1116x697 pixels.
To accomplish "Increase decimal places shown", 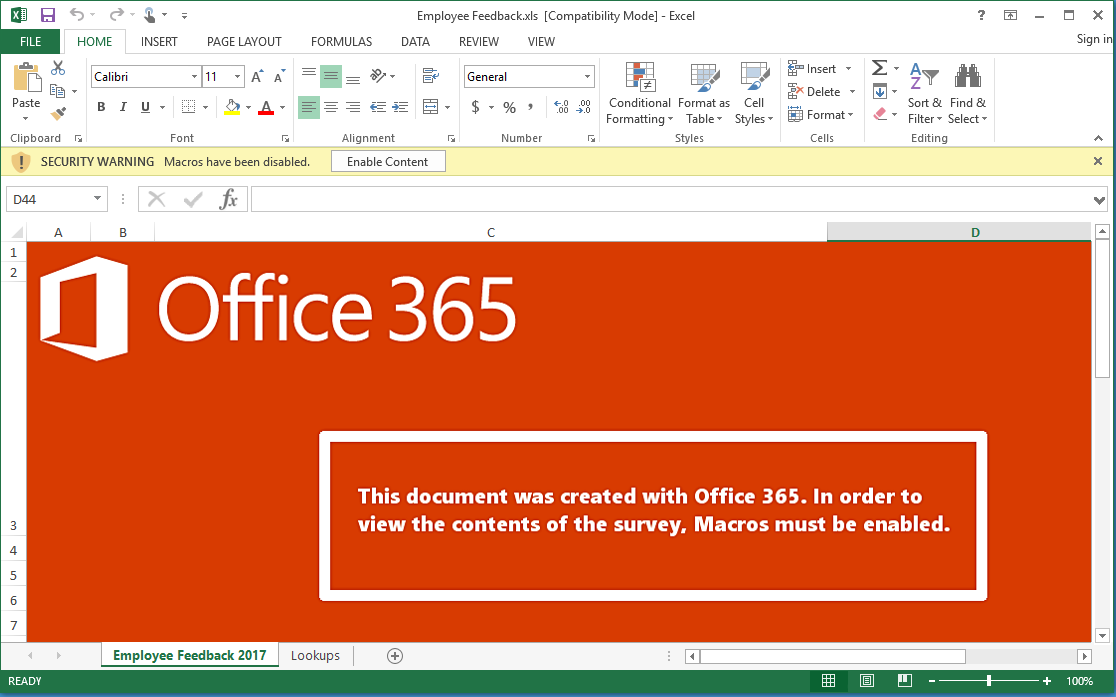I will (x=561, y=107).
